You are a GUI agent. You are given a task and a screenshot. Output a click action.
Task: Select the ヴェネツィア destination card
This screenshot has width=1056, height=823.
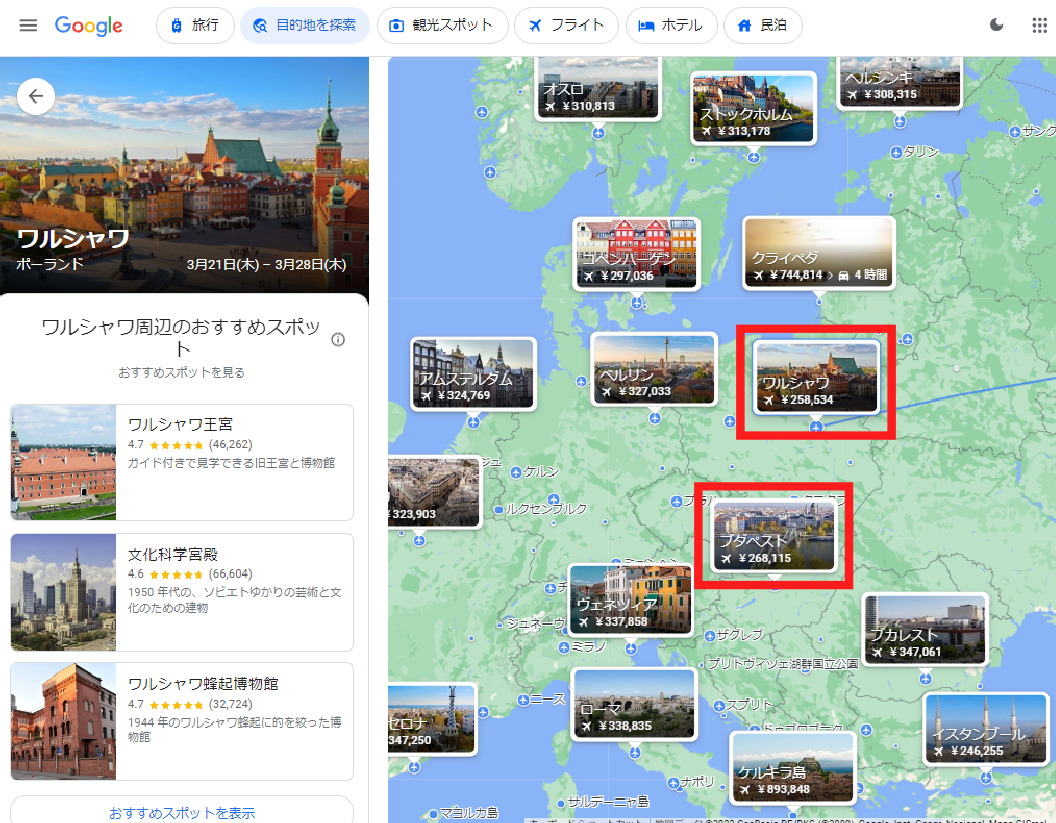pyautogui.click(x=630, y=600)
